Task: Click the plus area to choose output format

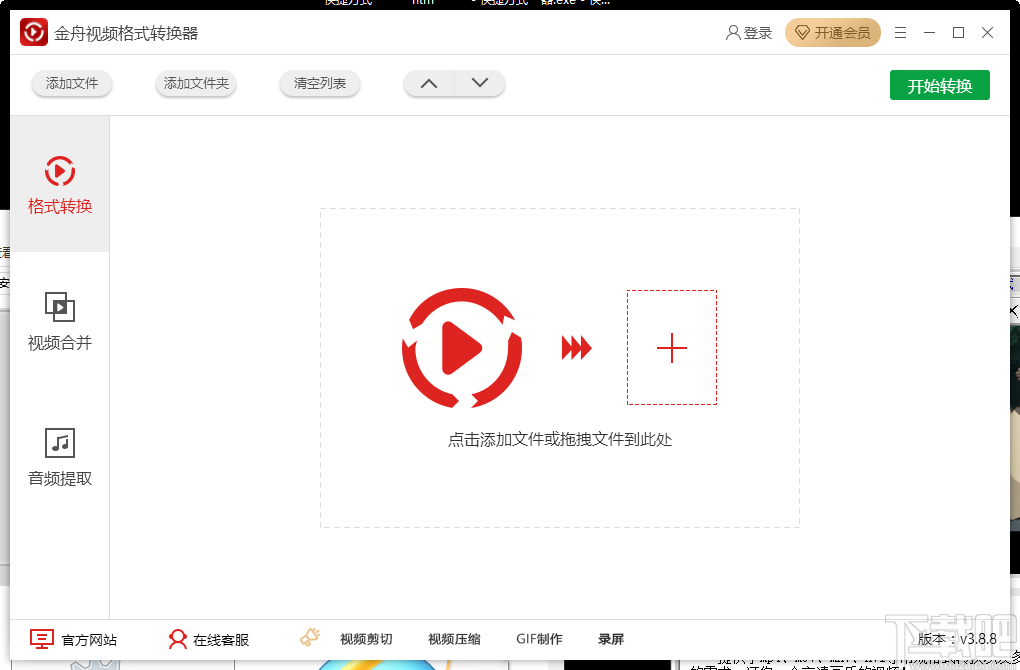Action: [671, 348]
